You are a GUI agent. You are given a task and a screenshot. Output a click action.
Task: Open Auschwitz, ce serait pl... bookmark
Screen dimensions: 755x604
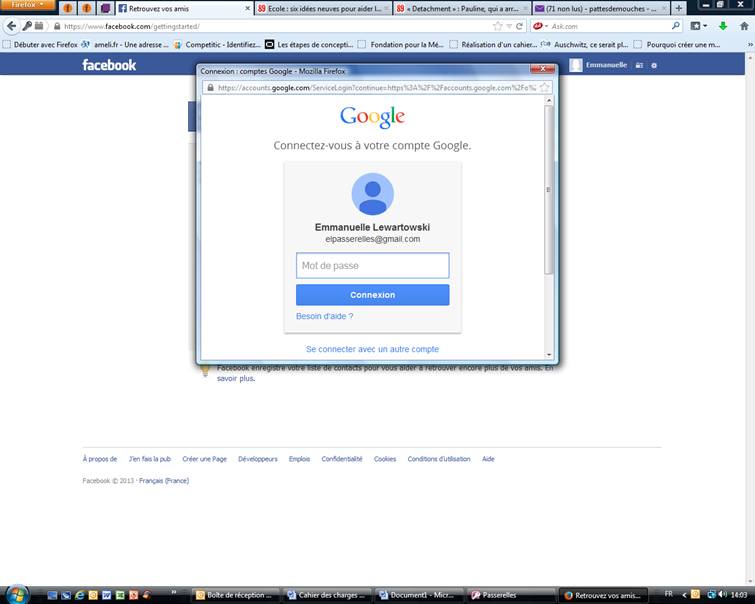[x=585, y=45]
